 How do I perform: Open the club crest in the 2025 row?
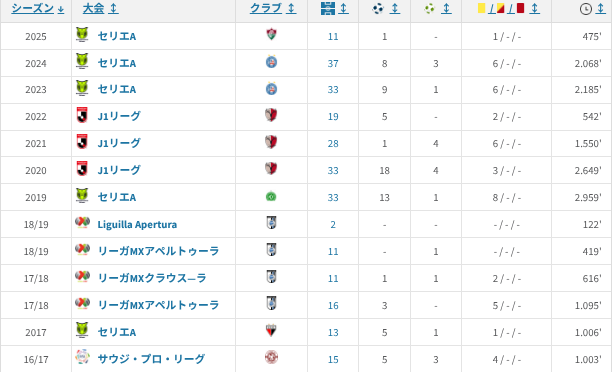(271, 35)
